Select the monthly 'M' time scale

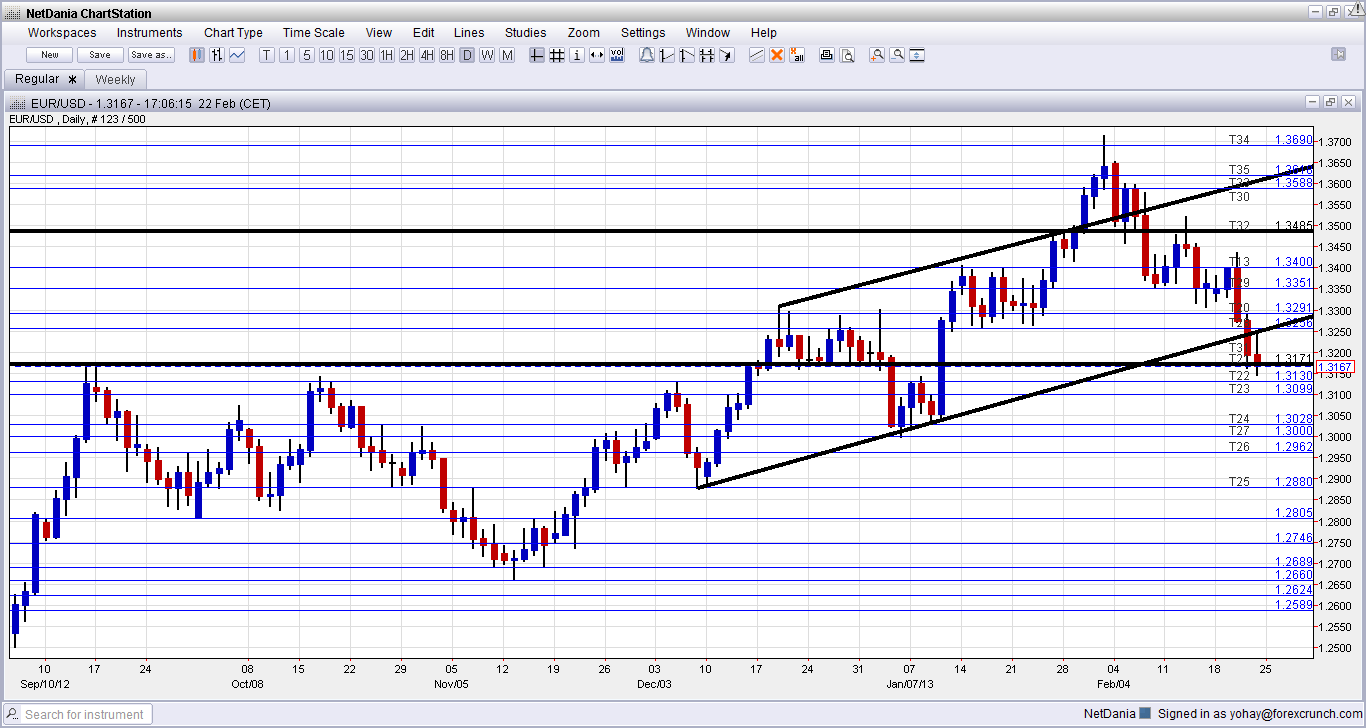(507, 55)
